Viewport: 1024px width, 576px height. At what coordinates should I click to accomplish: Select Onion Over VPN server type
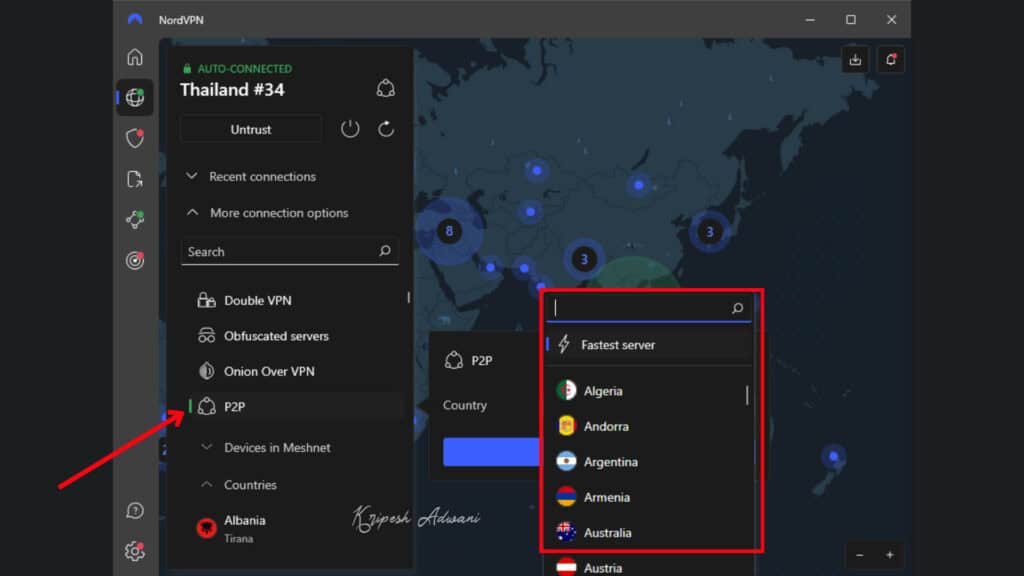coord(268,371)
